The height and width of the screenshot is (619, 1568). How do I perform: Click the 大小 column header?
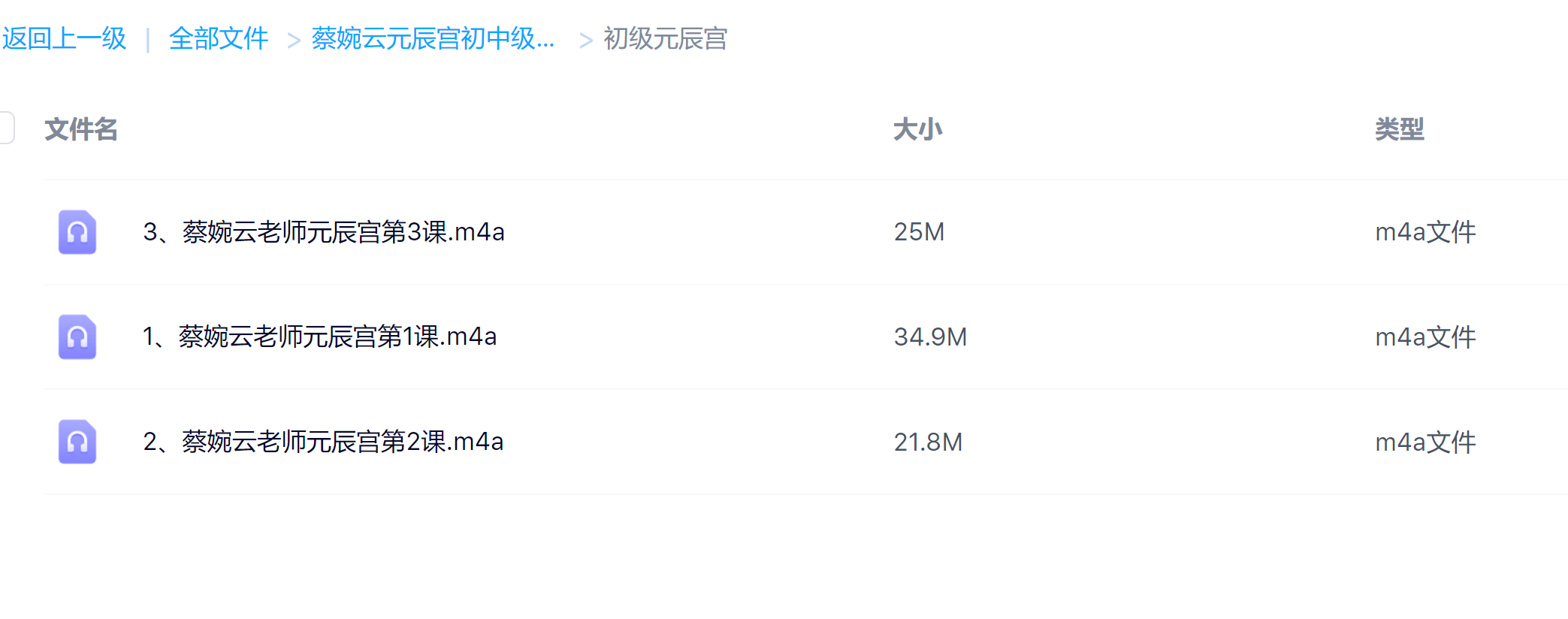click(917, 129)
